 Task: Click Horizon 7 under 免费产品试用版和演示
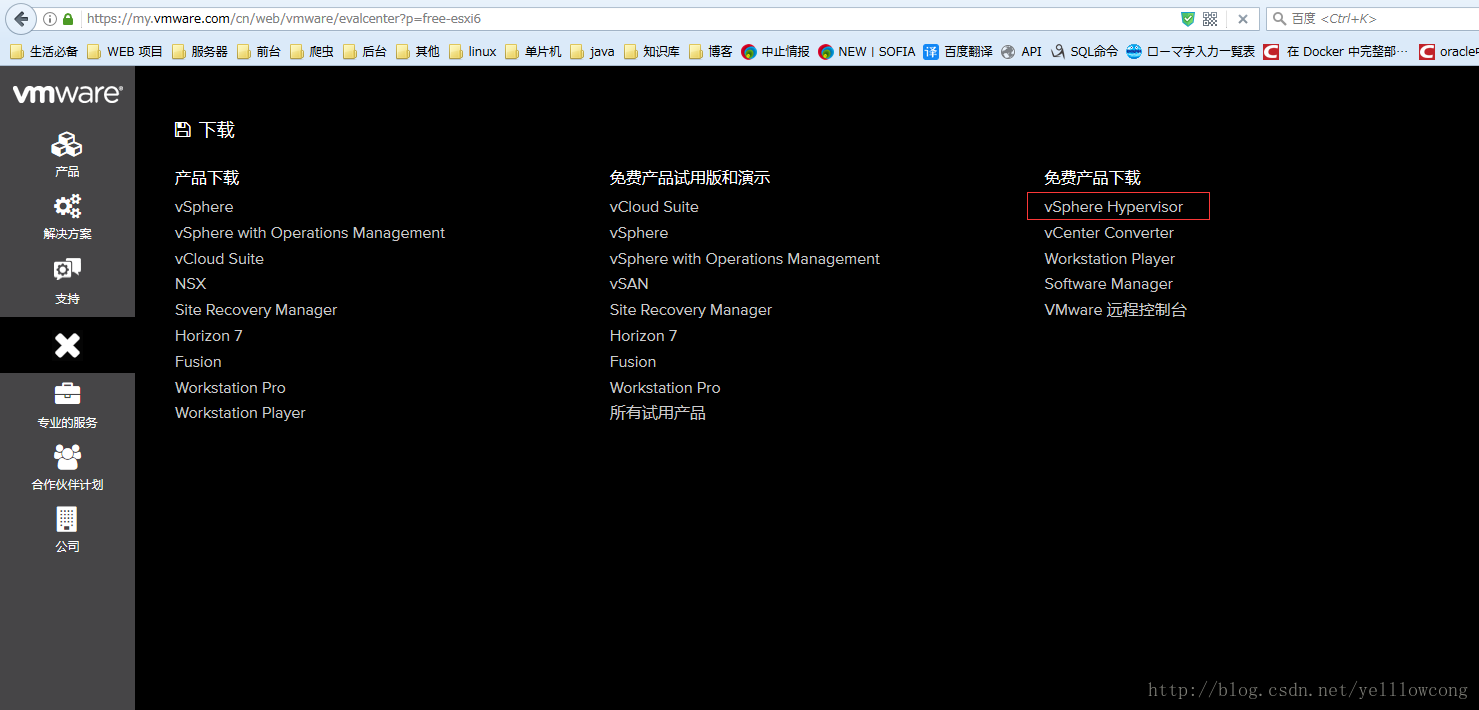coord(643,336)
